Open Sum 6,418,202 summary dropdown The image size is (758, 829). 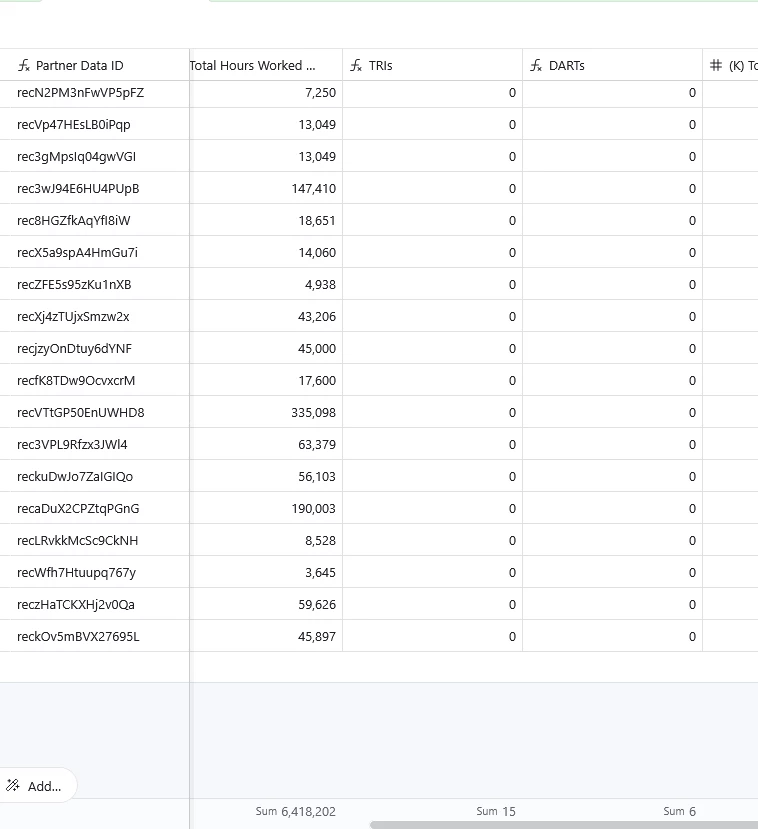pyautogui.click(x=295, y=811)
